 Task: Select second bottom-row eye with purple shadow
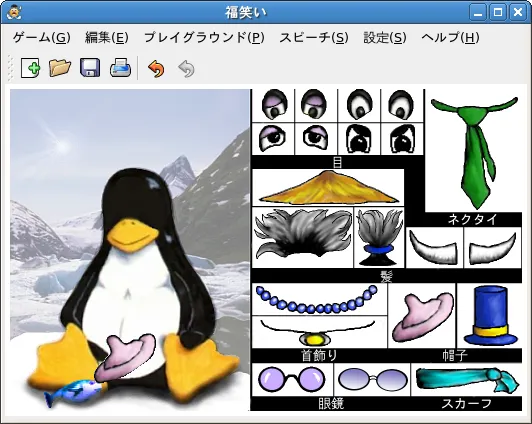pos(315,138)
